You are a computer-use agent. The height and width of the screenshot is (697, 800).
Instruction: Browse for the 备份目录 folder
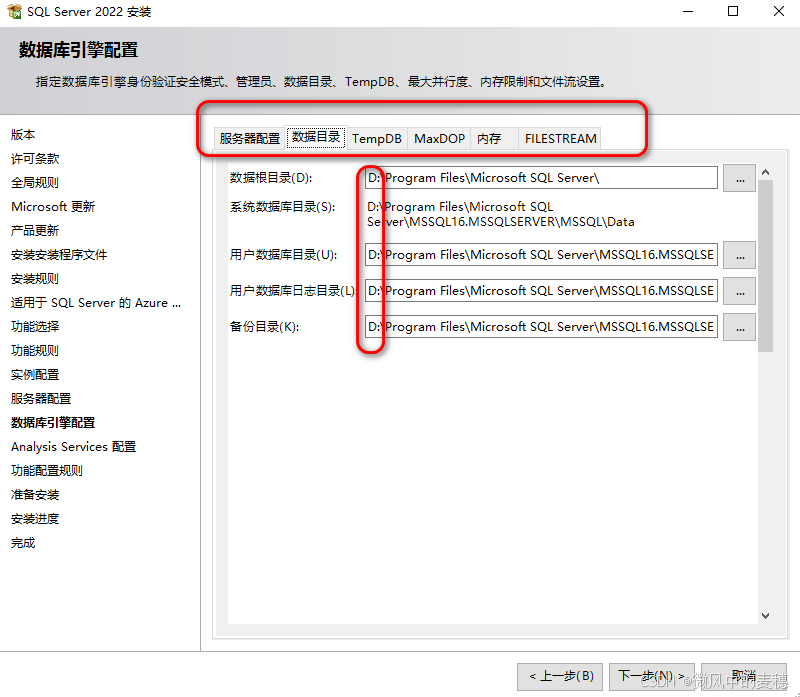(x=739, y=327)
